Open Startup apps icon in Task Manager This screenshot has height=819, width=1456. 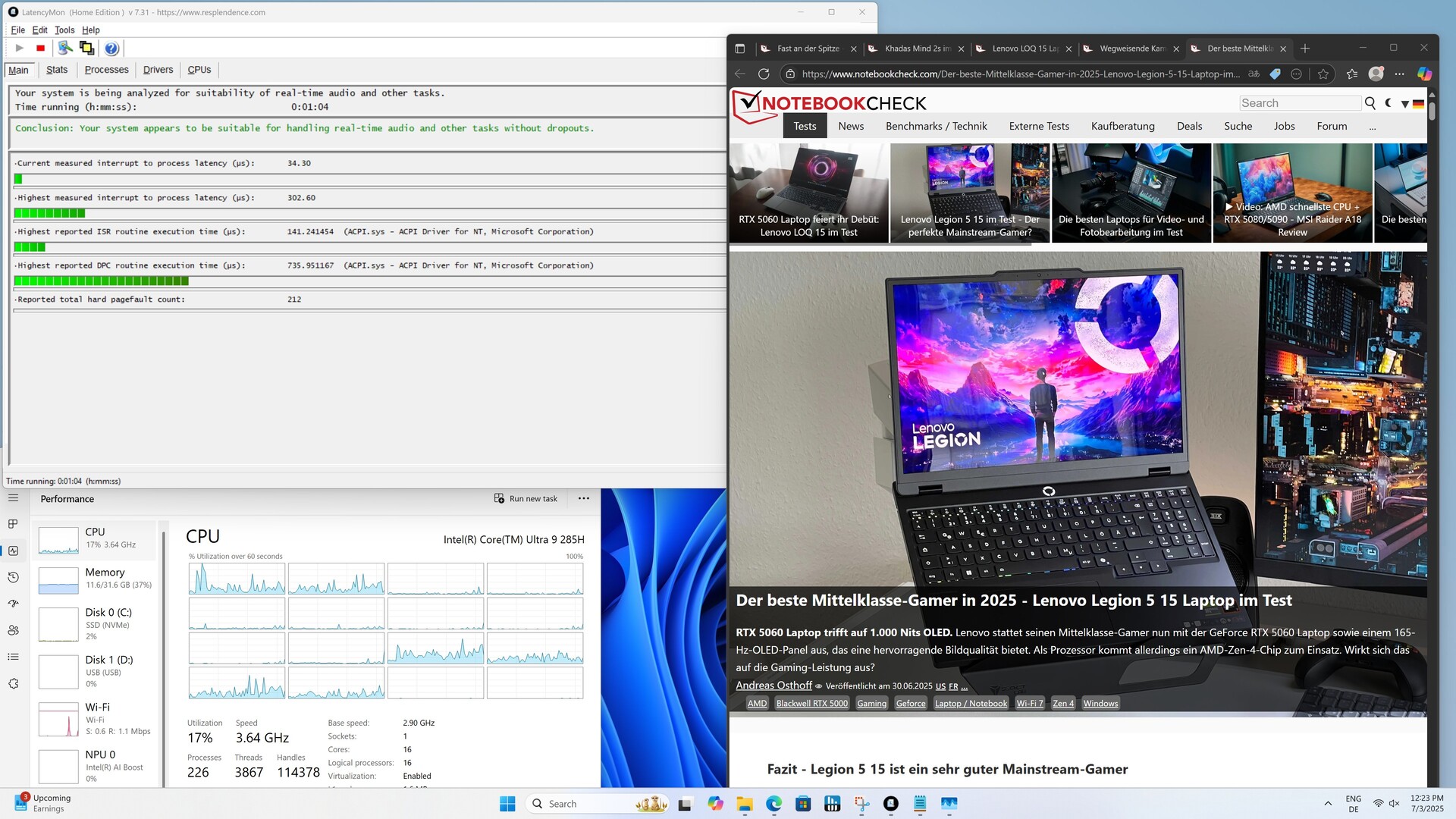tap(13, 604)
